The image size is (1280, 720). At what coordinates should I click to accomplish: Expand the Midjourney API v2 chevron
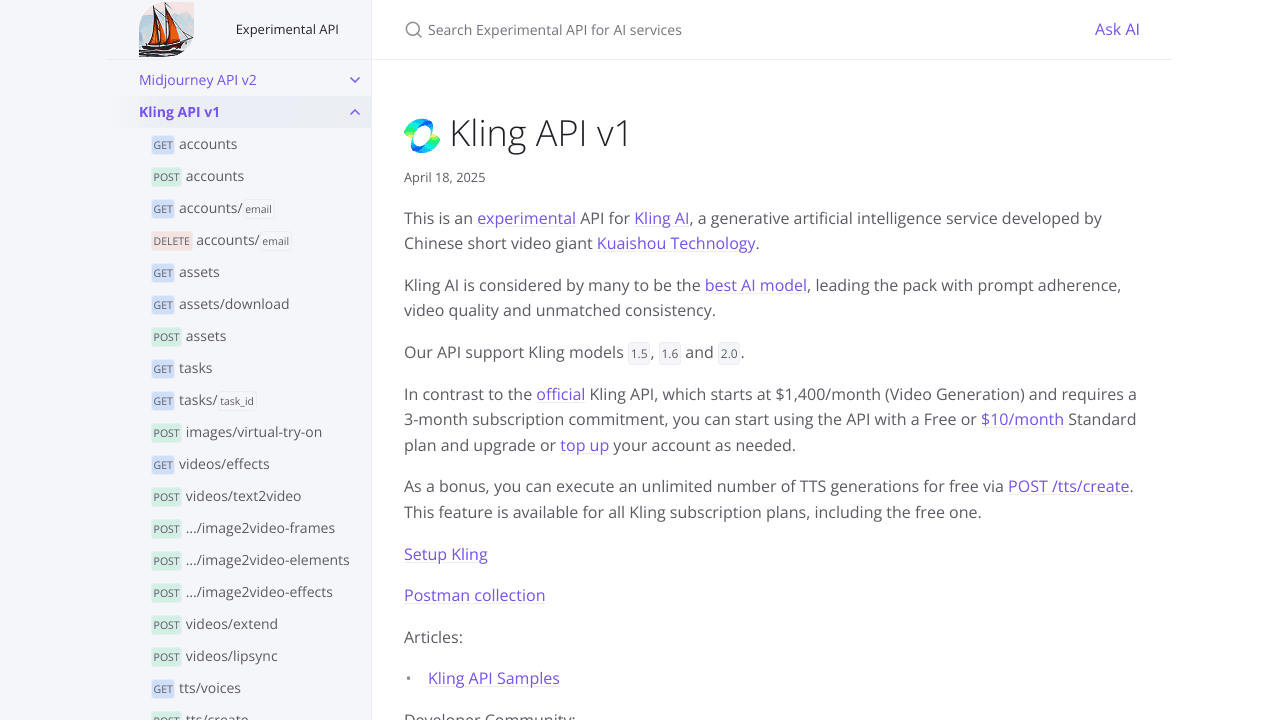tap(355, 80)
